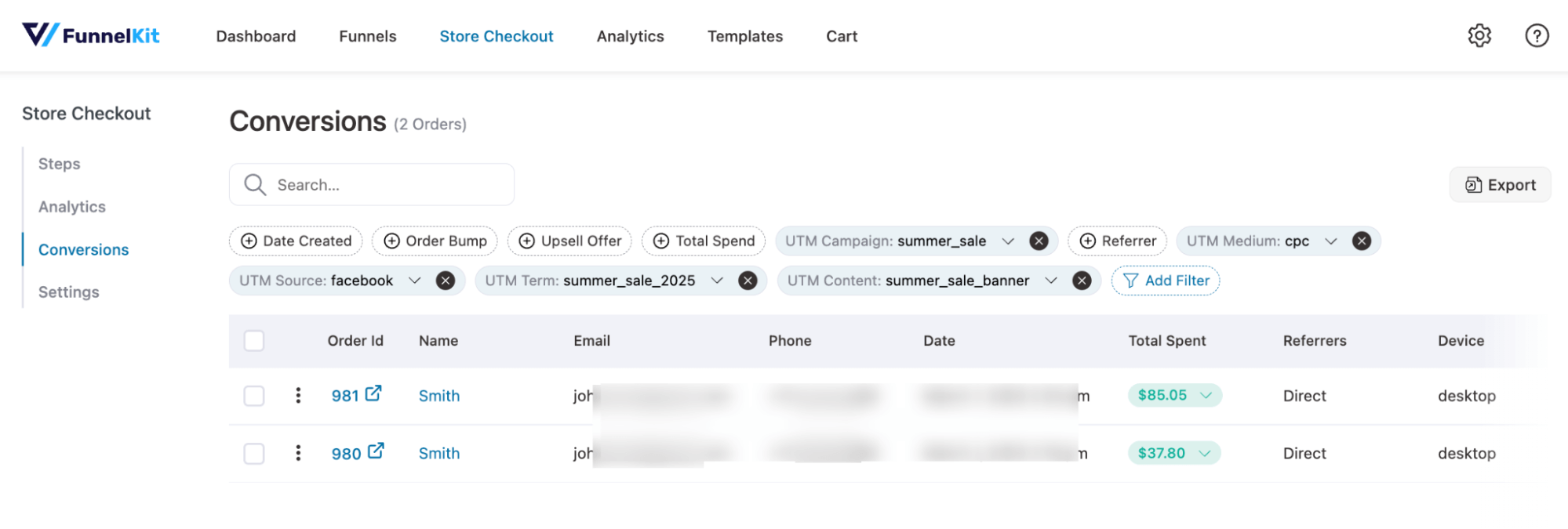This screenshot has height=529, width=1568.
Task: Click the Referrers column header
Action: click(x=1315, y=341)
